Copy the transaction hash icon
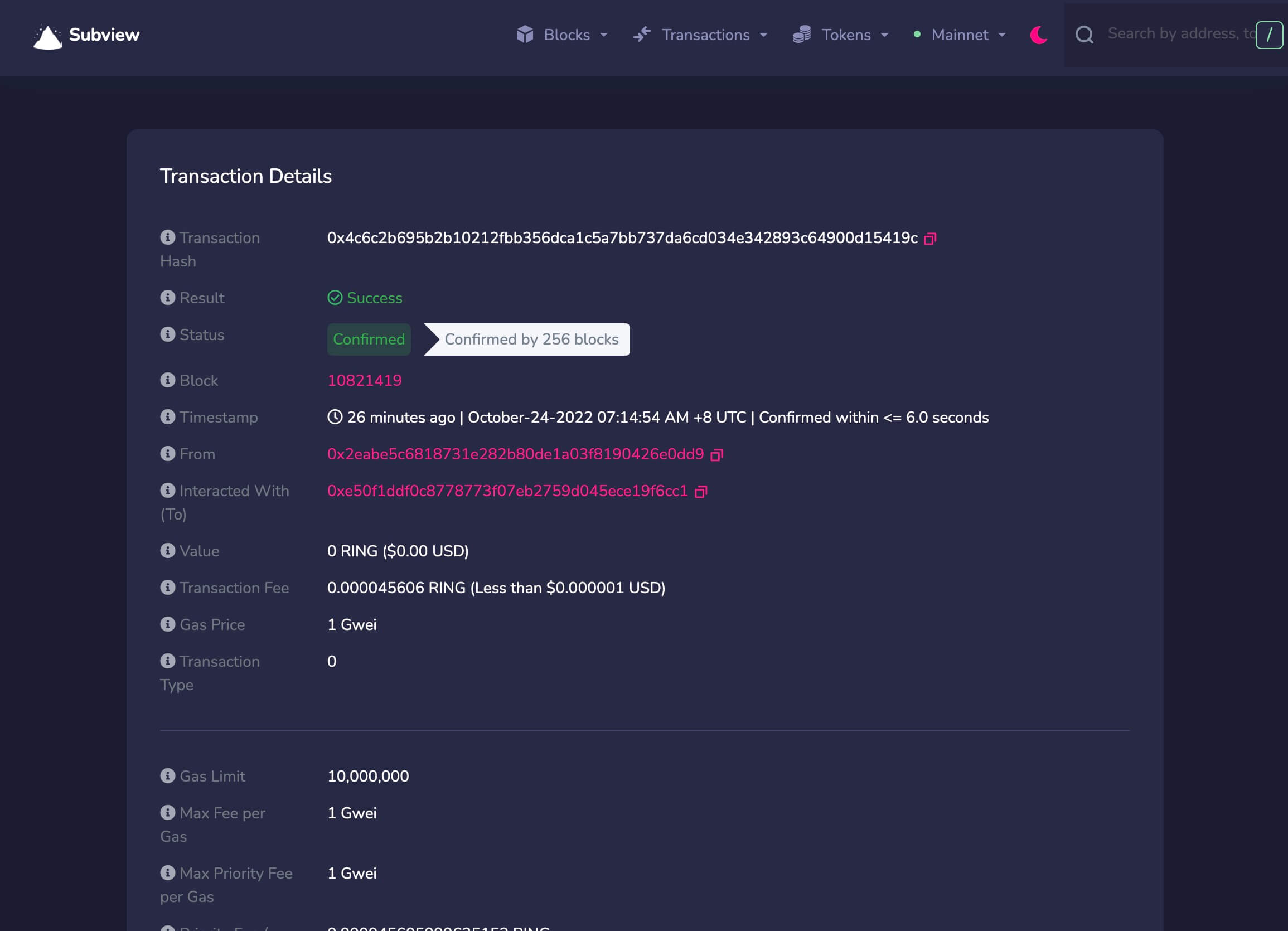Image resolution: width=1288 pixels, height=931 pixels. click(929, 239)
